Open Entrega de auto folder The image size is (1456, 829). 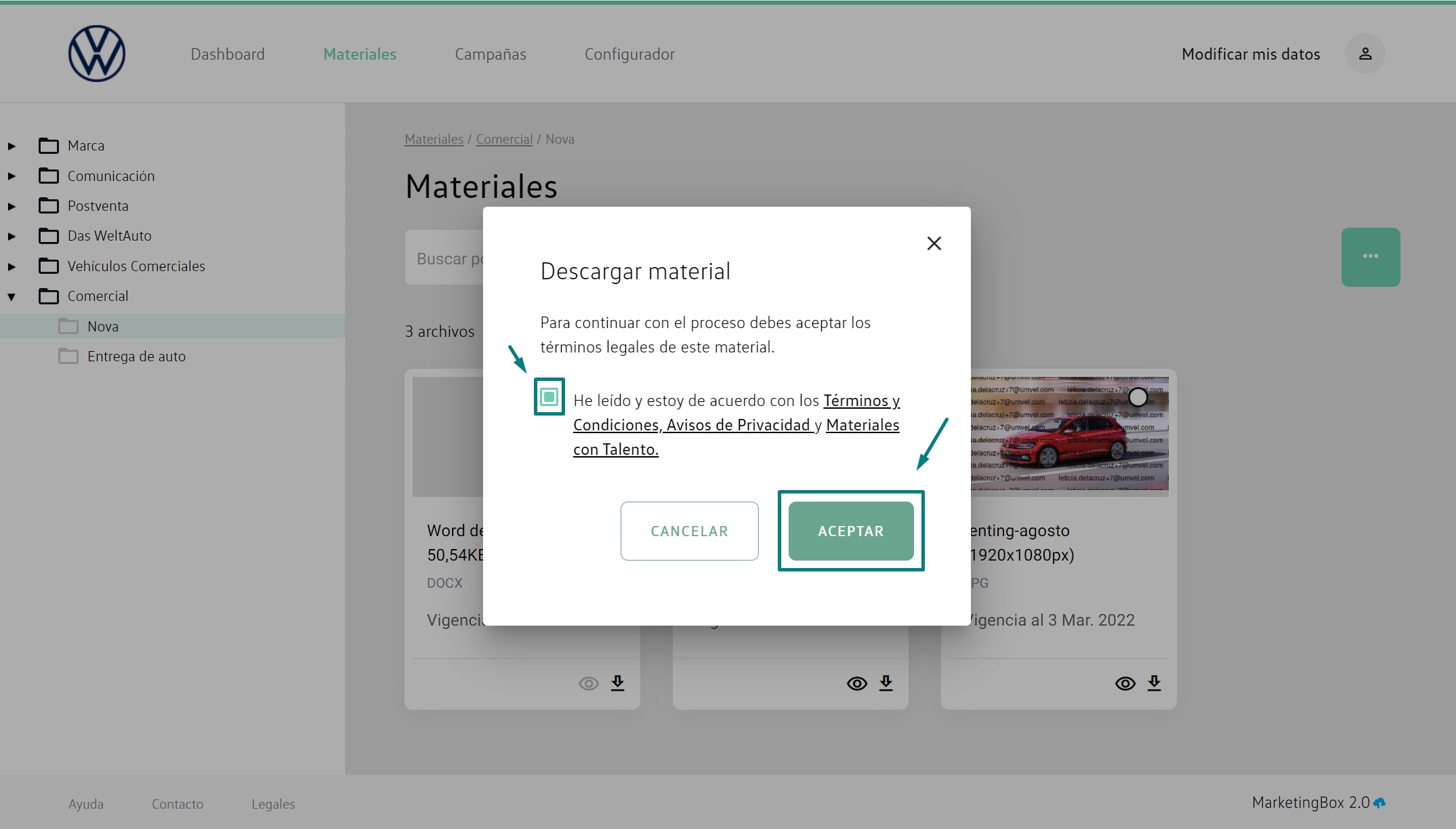pyautogui.click(x=136, y=357)
